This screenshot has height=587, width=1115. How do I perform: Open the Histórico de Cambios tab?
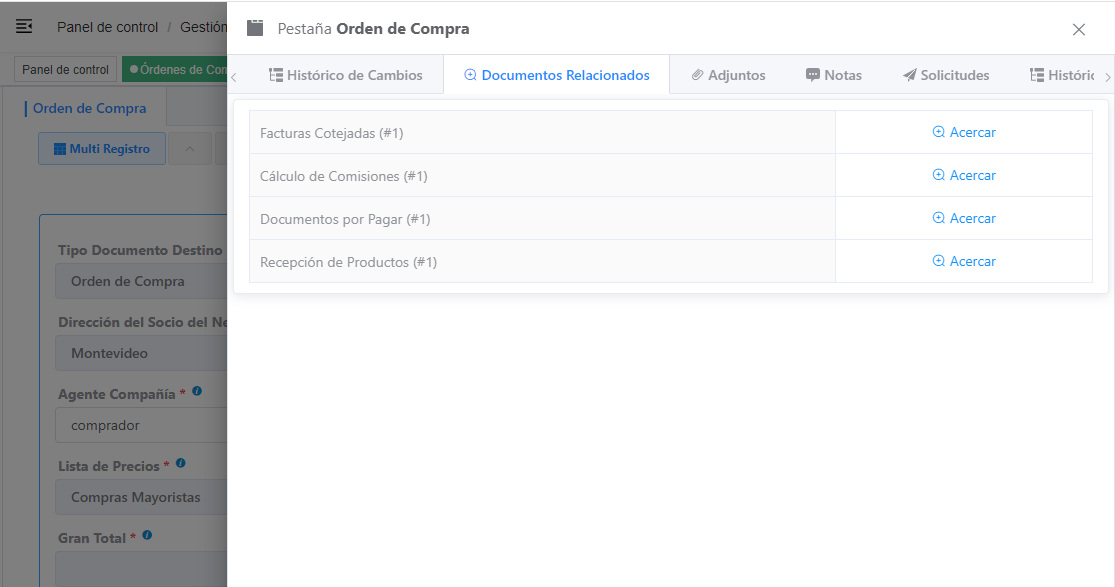point(346,75)
